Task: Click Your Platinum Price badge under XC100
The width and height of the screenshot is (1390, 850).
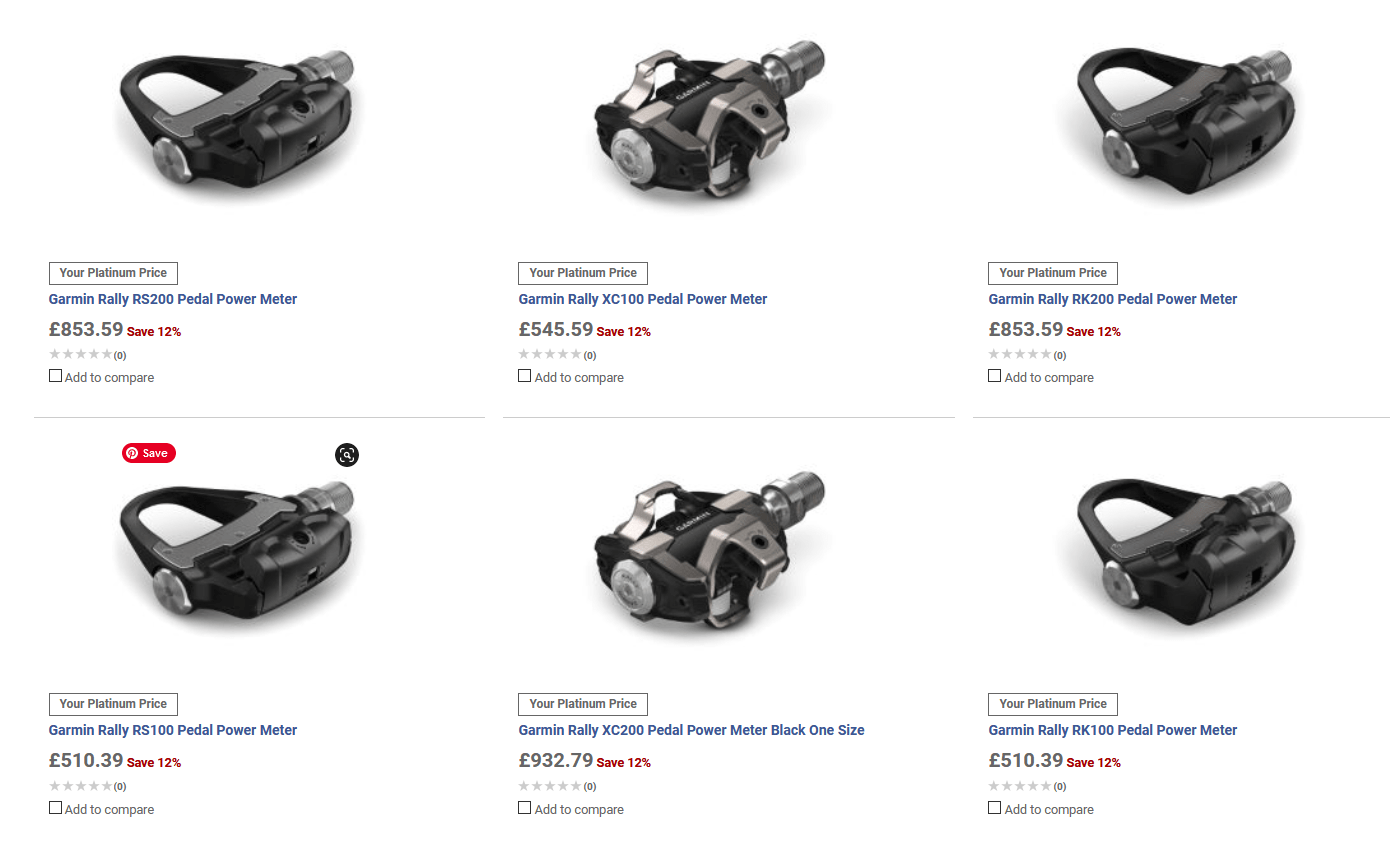Action: [582, 273]
